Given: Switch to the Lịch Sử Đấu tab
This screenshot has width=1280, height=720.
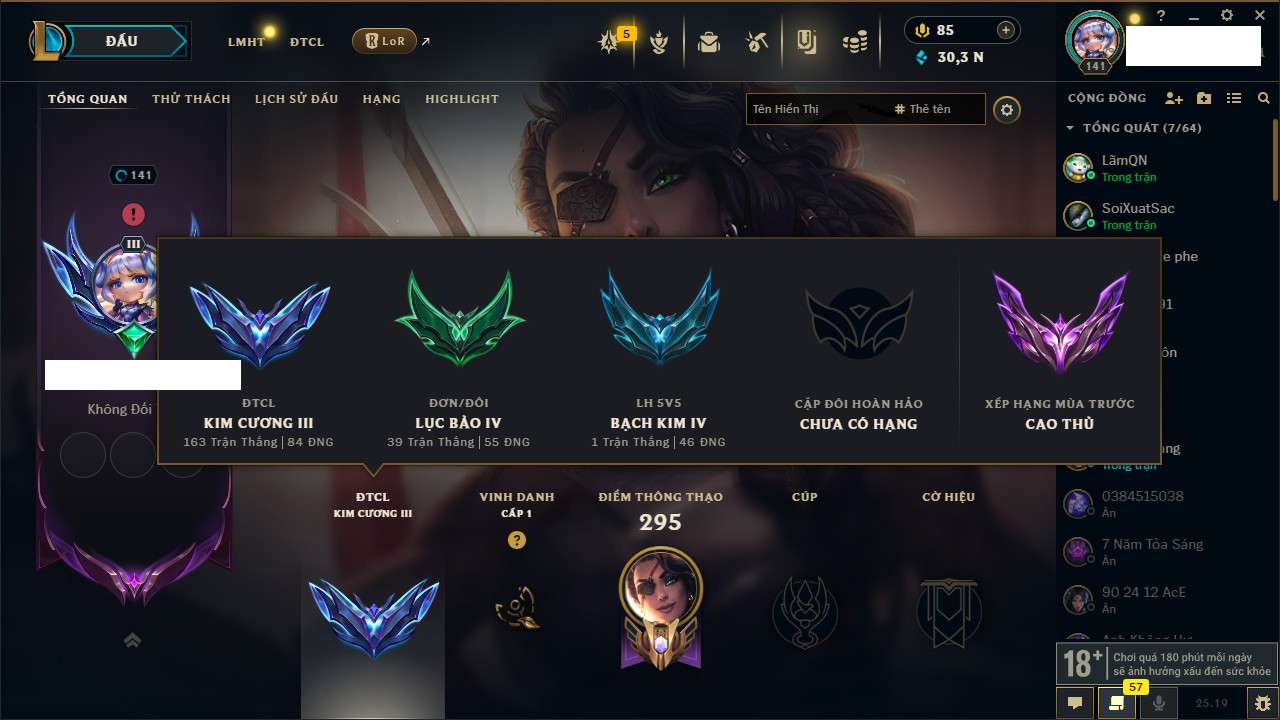Looking at the screenshot, I should point(296,99).
